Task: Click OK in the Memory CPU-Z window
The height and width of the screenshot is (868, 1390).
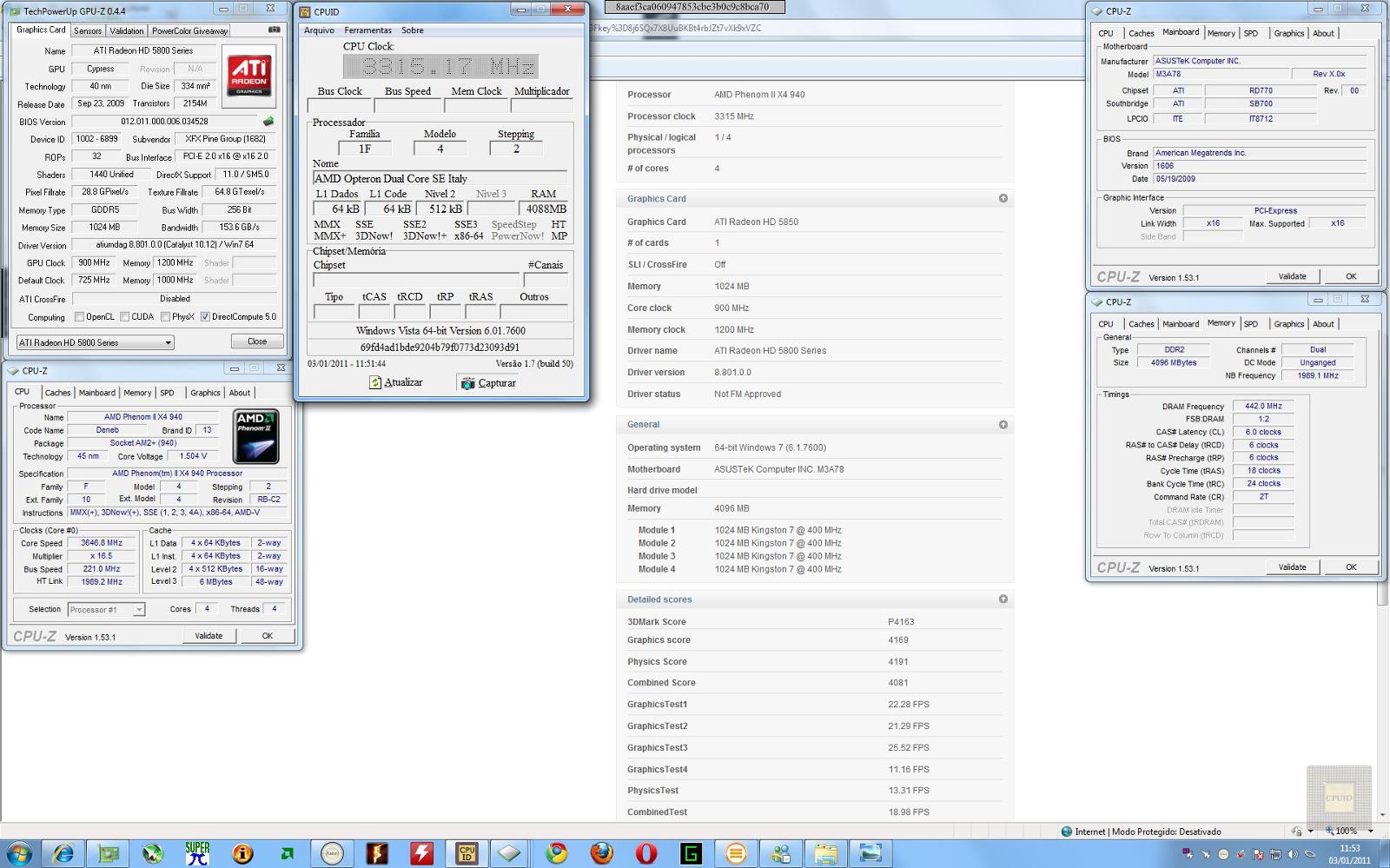Action: pyautogui.click(x=1351, y=567)
